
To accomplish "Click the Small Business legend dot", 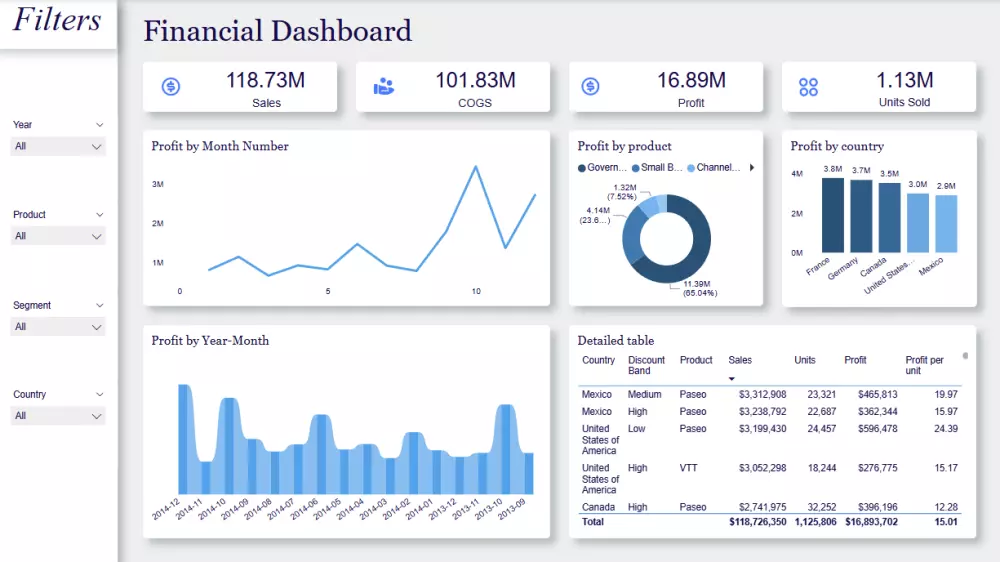I will coord(635,168).
